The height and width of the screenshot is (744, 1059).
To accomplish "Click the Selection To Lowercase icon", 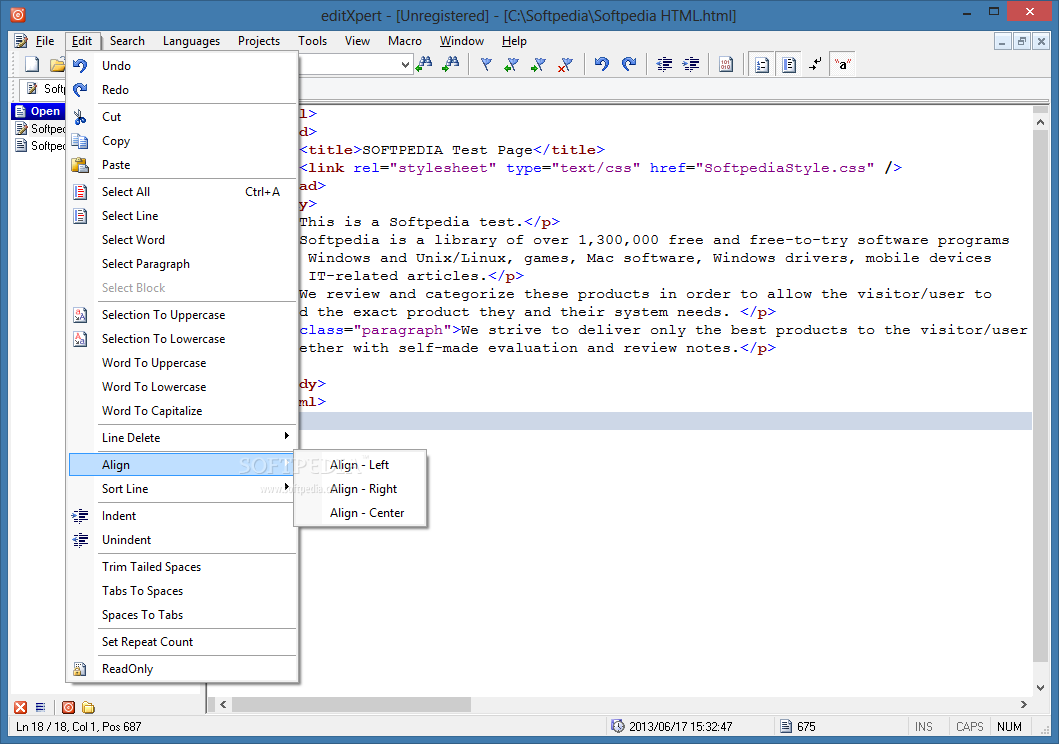I will pos(80,339).
